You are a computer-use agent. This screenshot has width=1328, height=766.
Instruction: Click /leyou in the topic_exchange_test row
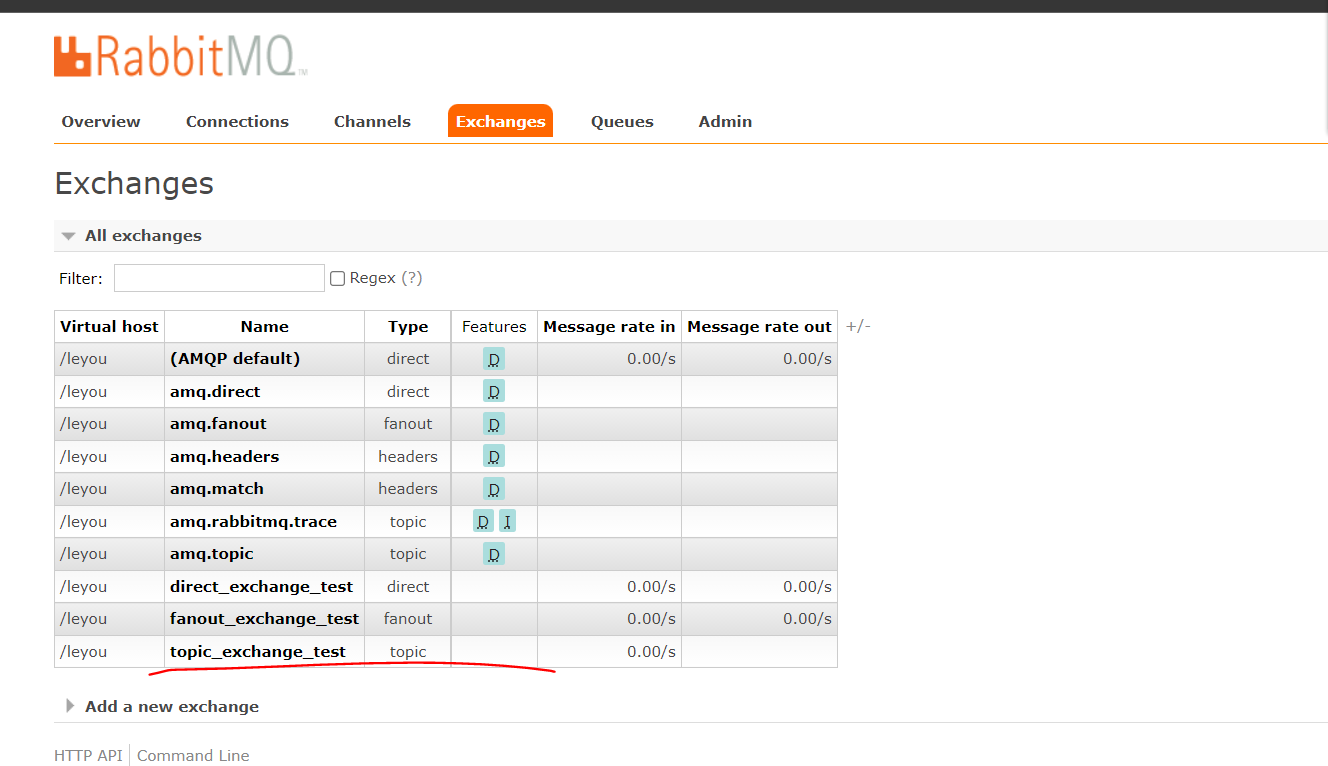pos(83,652)
